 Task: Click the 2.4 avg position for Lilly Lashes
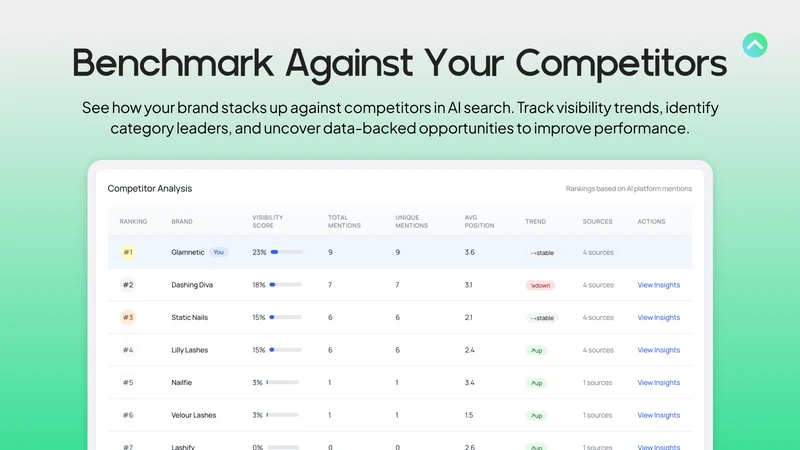coord(469,350)
